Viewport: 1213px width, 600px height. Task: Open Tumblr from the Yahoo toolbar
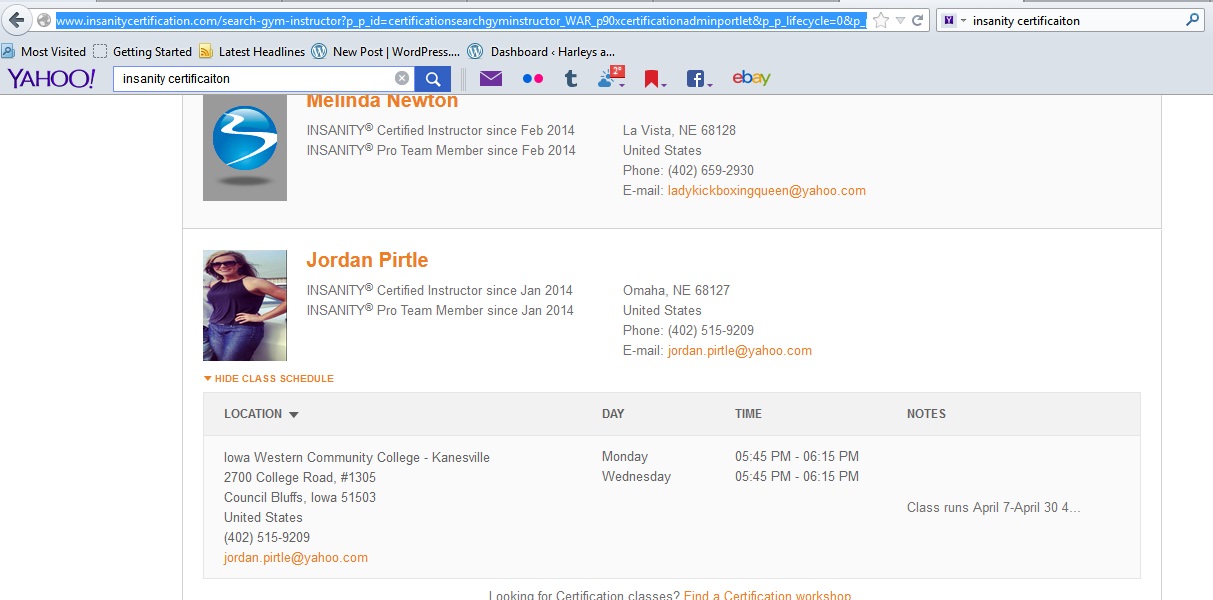[571, 78]
